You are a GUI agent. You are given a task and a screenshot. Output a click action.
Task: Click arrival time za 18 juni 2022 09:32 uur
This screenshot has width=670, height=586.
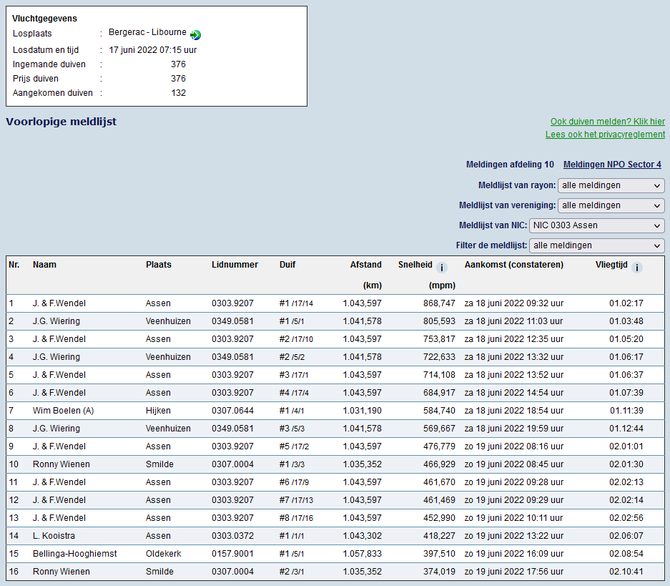pos(514,303)
